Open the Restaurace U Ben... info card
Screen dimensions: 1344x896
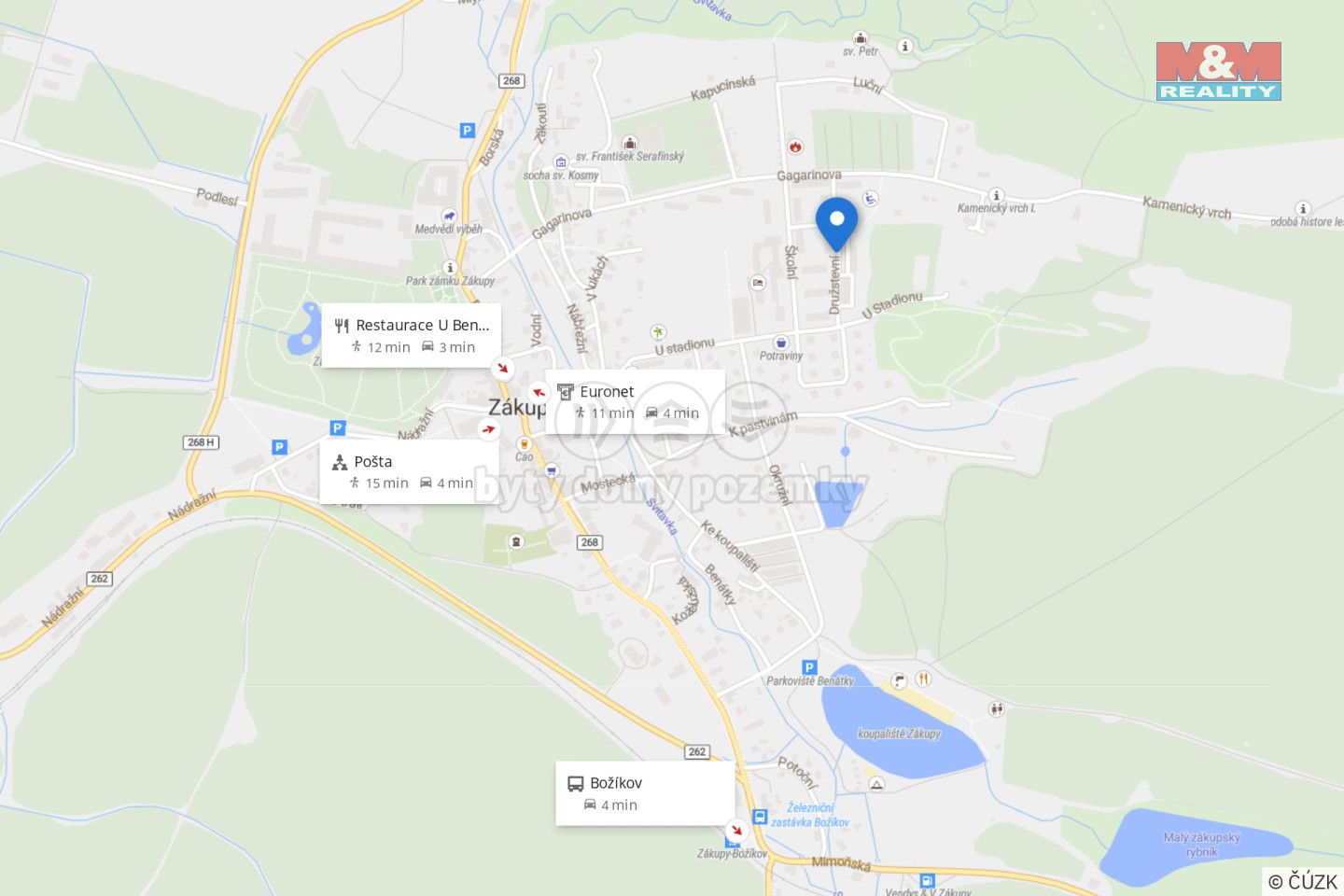coord(412,335)
